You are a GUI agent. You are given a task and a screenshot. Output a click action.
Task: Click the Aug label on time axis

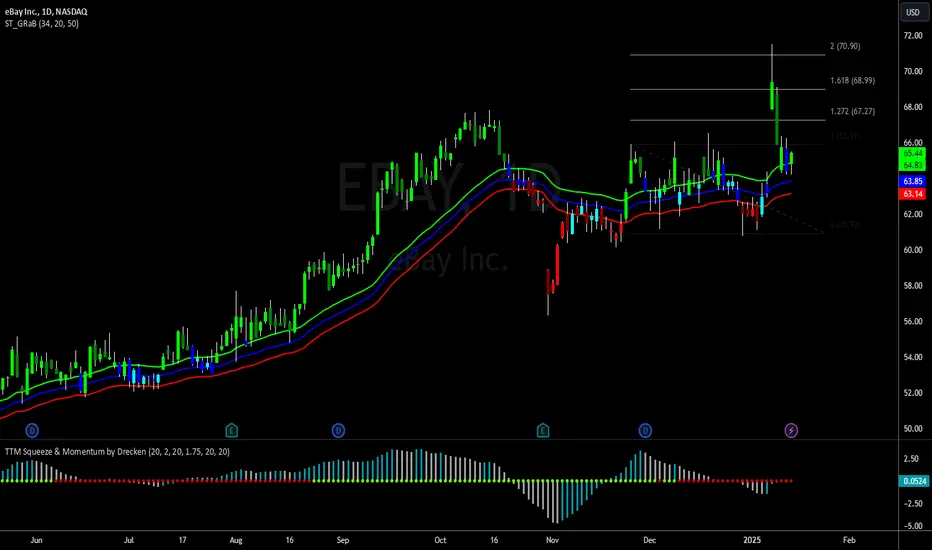pos(236,540)
